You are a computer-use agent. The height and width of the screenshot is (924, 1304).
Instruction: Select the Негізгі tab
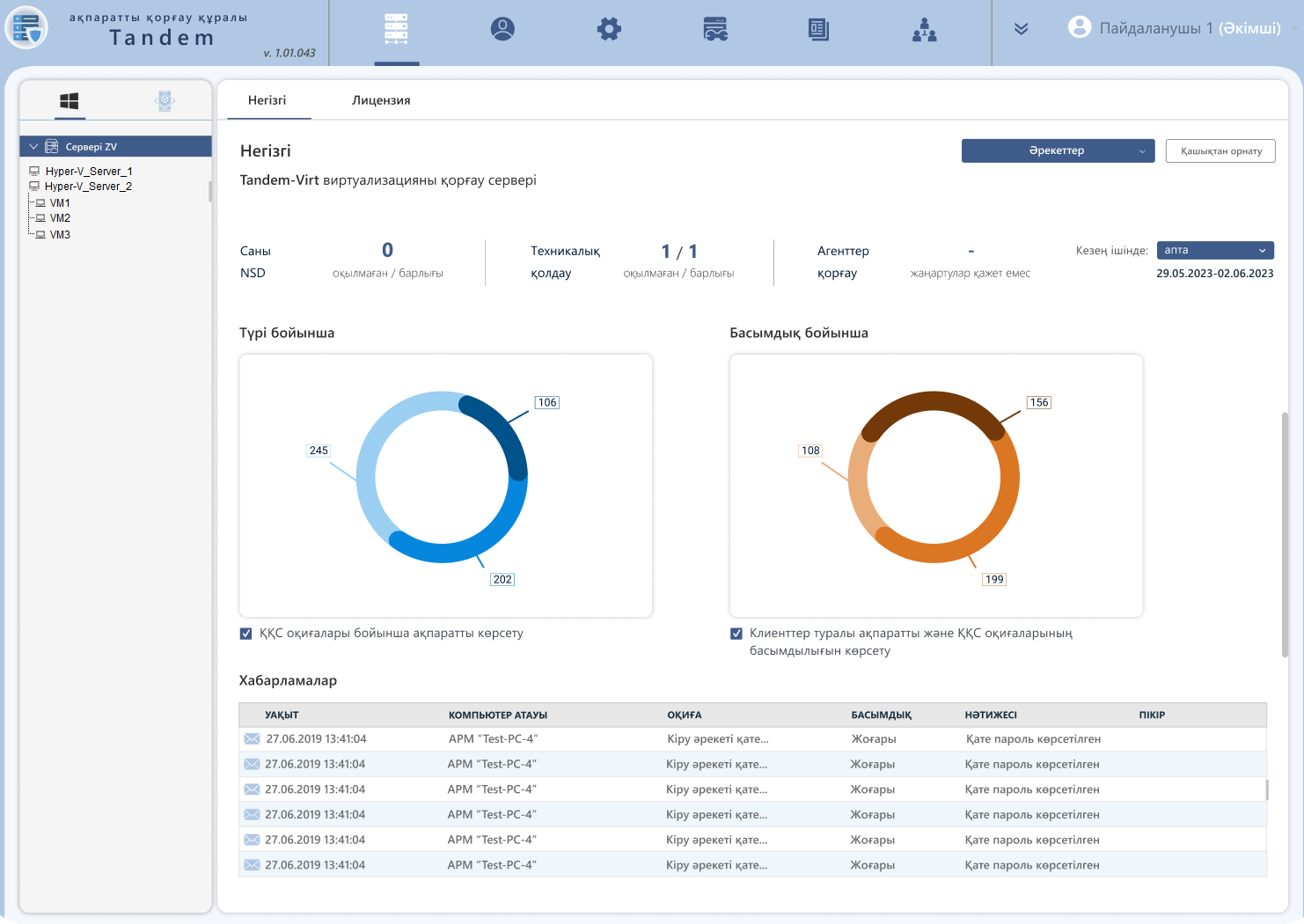(267, 100)
